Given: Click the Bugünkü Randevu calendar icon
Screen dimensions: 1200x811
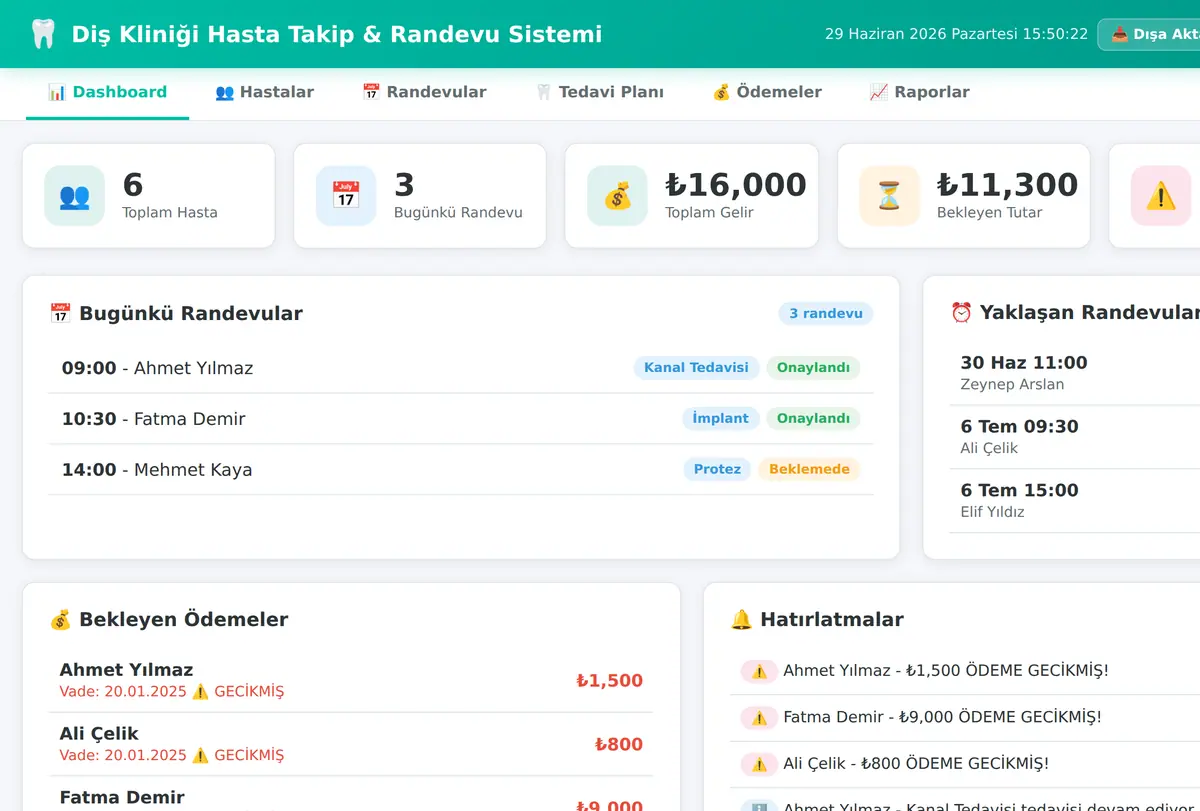Looking at the screenshot, I should tap(346, 196).
